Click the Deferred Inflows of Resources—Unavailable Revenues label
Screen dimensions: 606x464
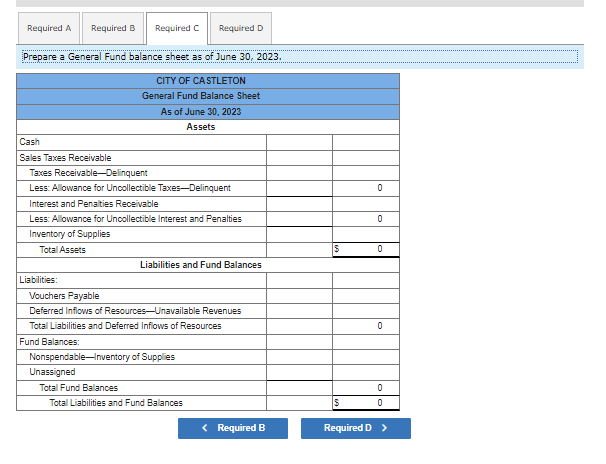pyautogui.click(x=135, y=311)
